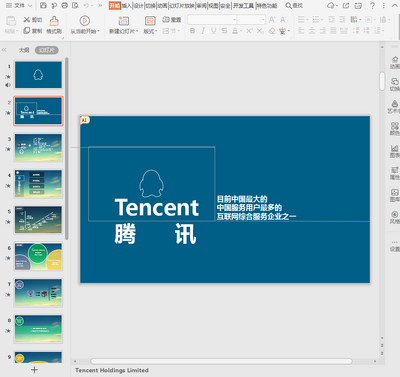Open the Layout (版式) dropdown
Viewport: 400px width, 377px height.
(x=150, y=31)
